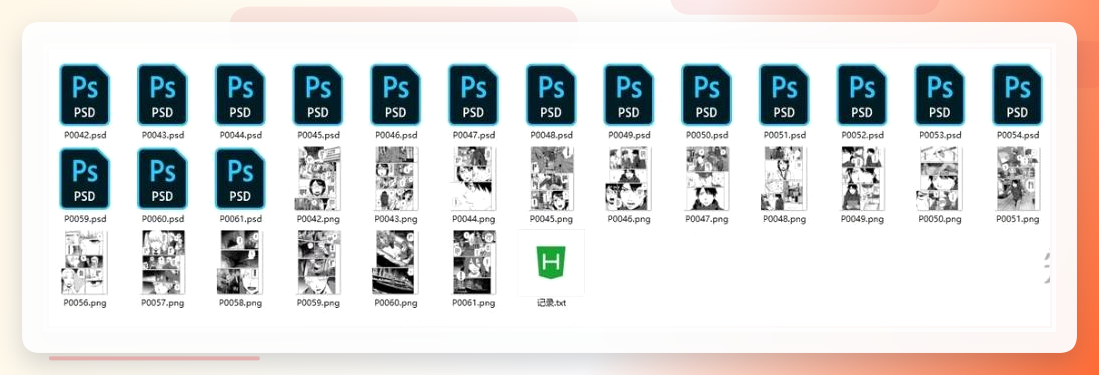Click the P0052.psd file icon
The height and width of the screenshot is (375, 1099).
[863, 95]
